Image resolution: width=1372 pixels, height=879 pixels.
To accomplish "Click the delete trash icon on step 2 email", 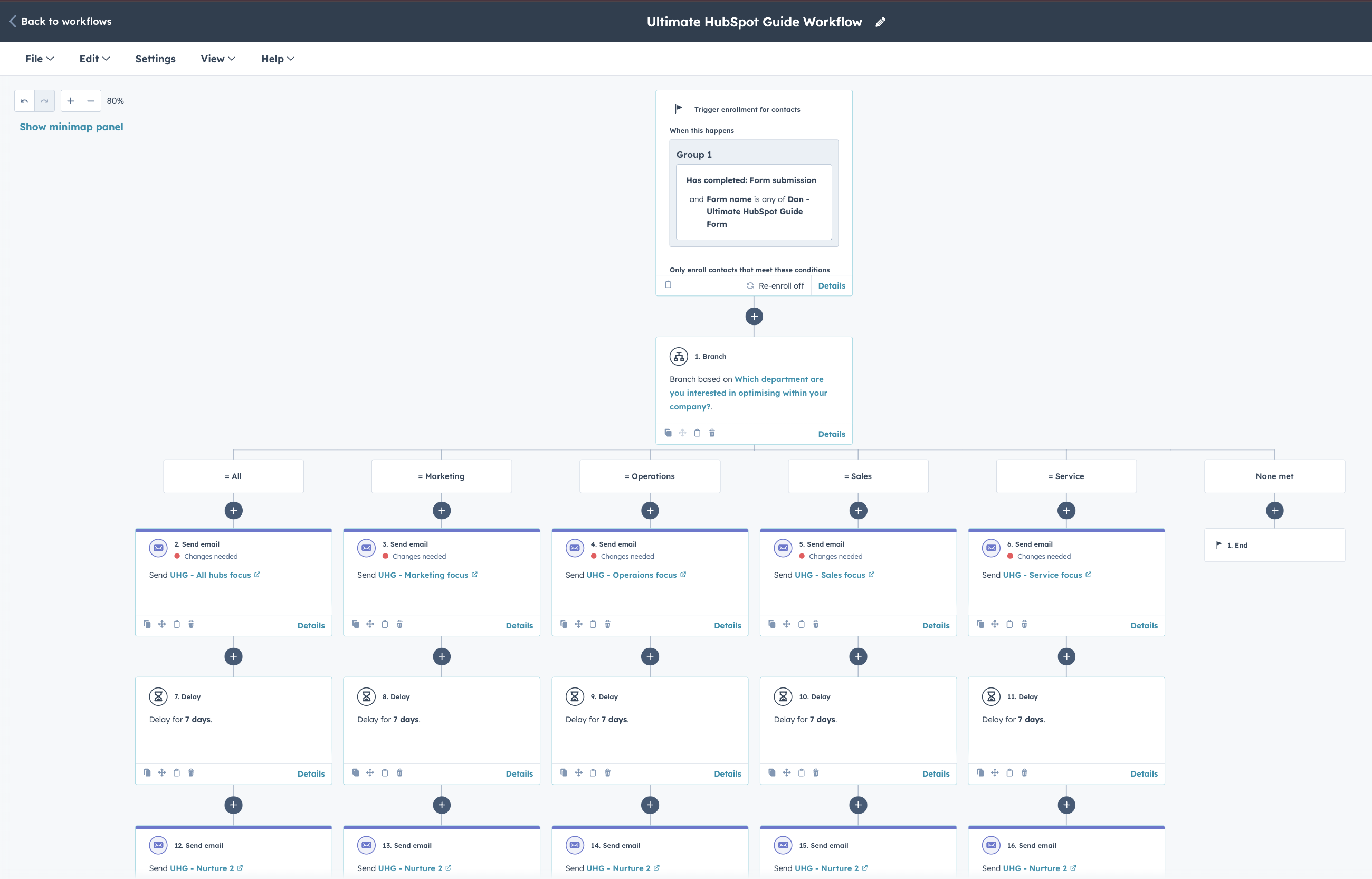I will (x=190, y=624).
